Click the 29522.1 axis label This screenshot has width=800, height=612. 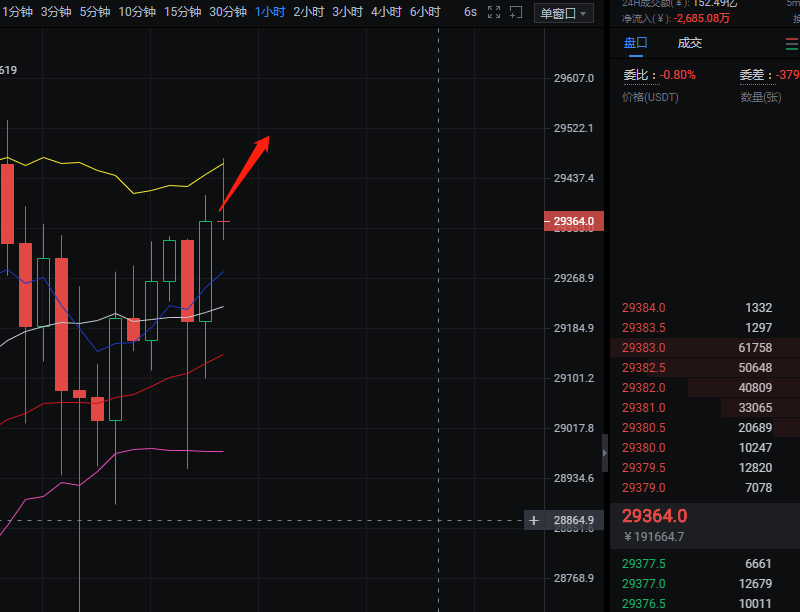click(574, 128)
